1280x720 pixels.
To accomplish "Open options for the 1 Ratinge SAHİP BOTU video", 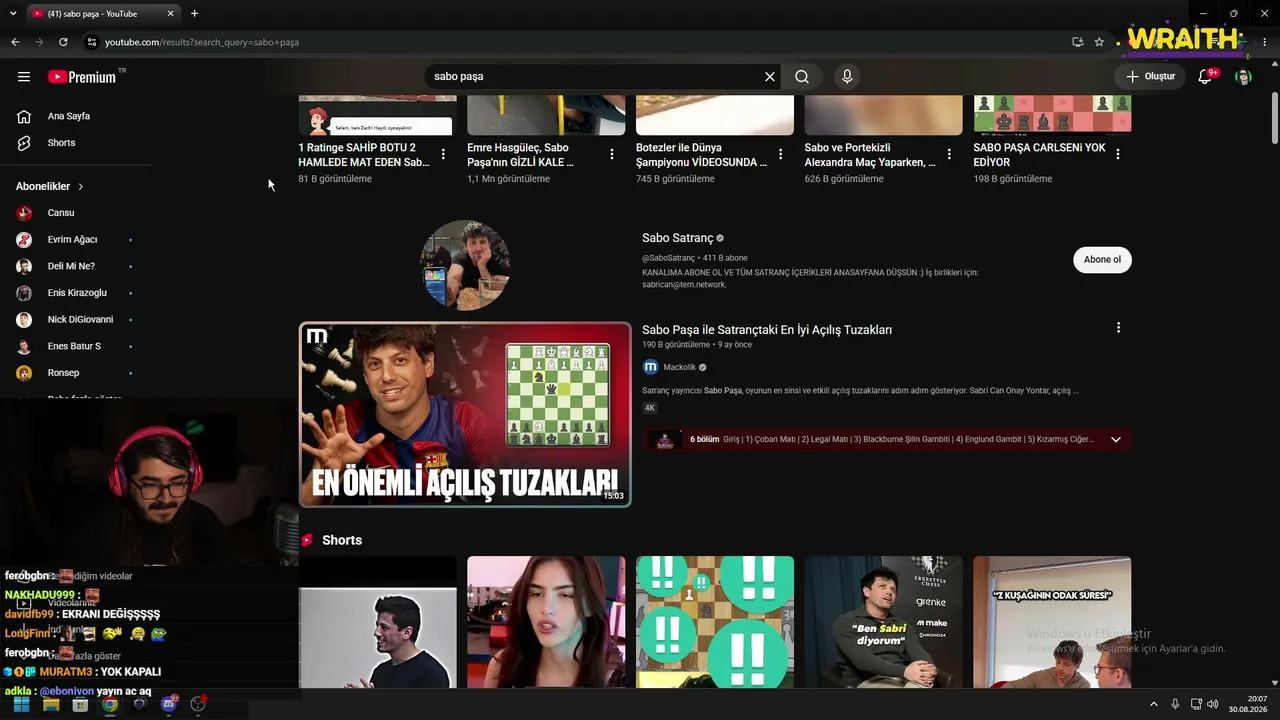I will point(443,154).
